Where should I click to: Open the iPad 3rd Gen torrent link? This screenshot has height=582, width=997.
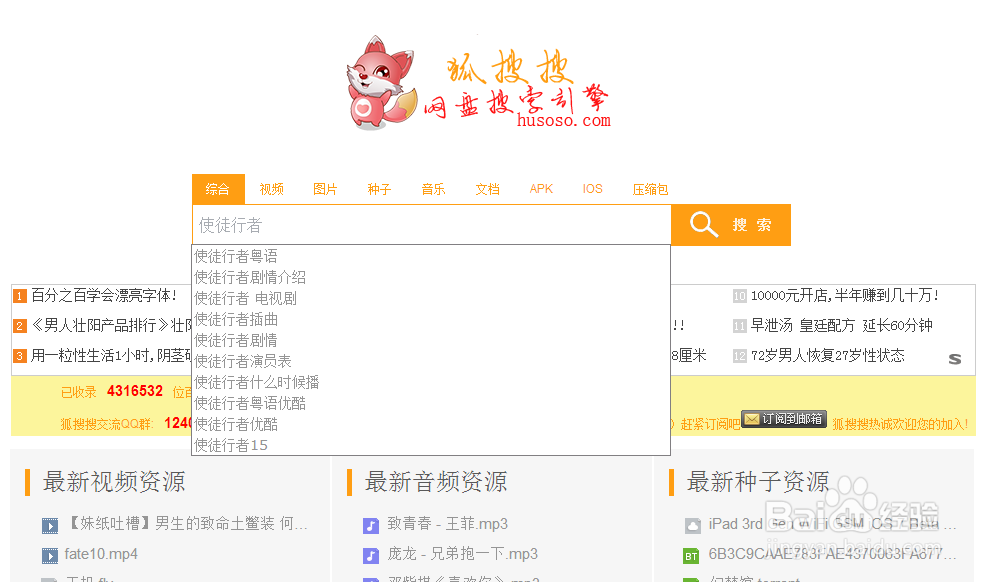(832, 524)
